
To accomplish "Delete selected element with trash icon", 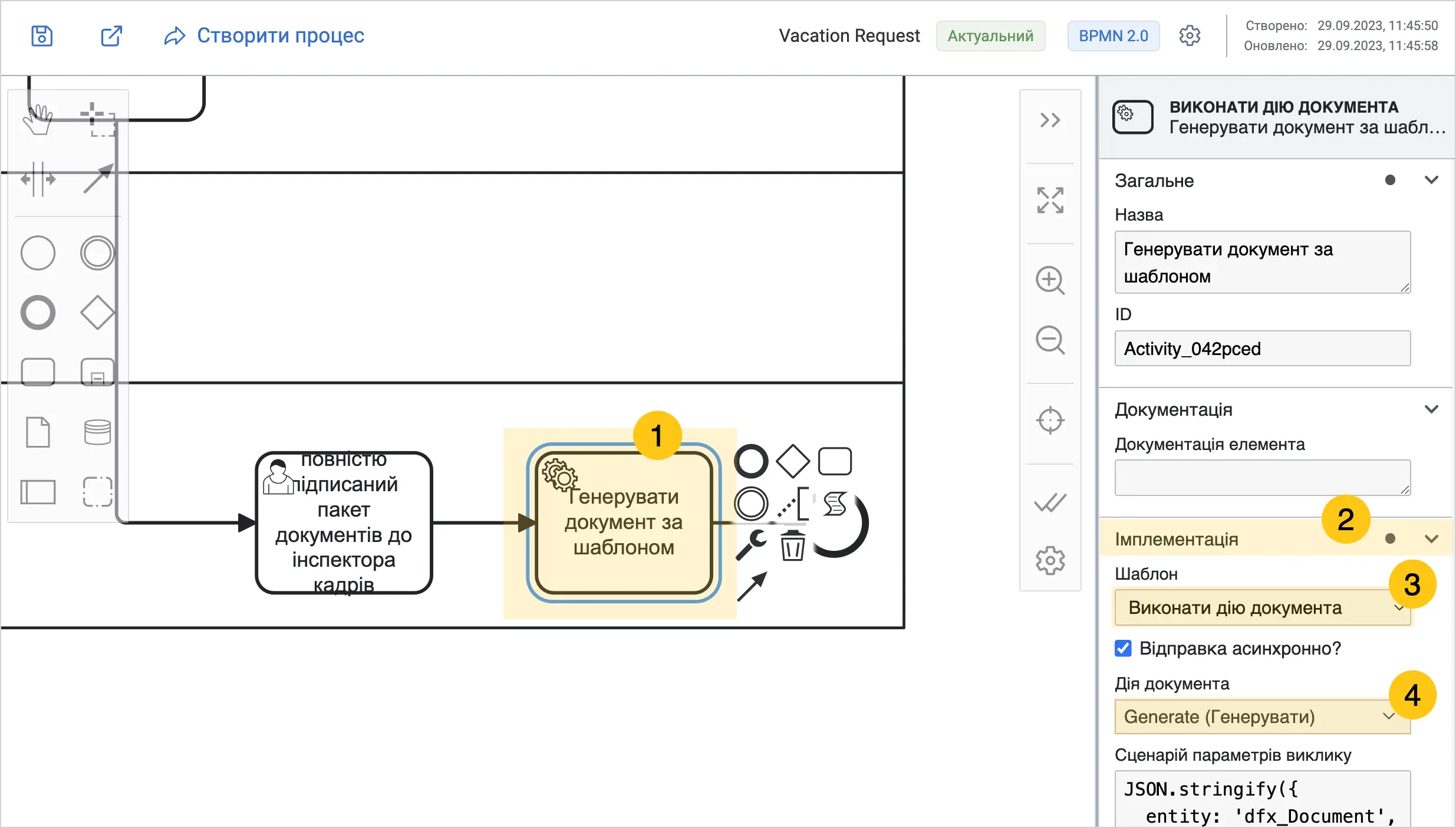I will [793, 545].
